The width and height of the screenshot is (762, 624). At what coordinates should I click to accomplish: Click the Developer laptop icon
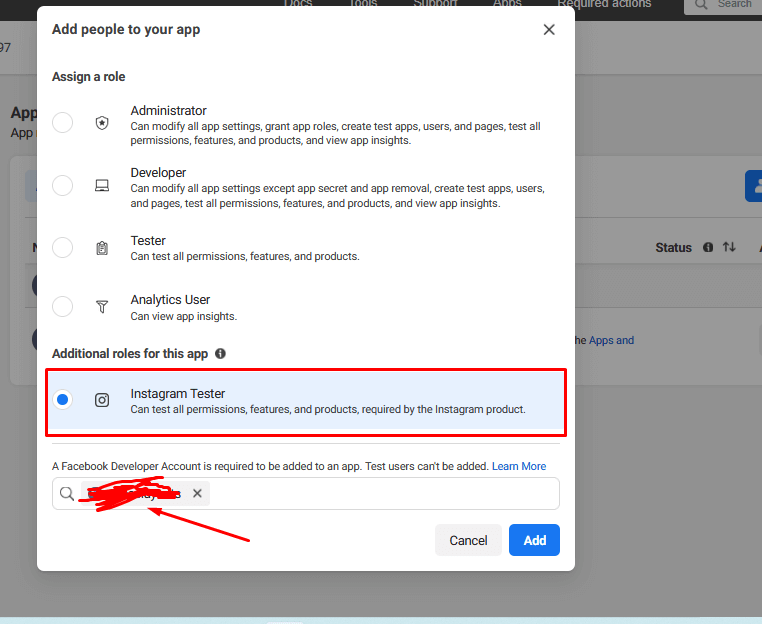click(x=102, y=185)
